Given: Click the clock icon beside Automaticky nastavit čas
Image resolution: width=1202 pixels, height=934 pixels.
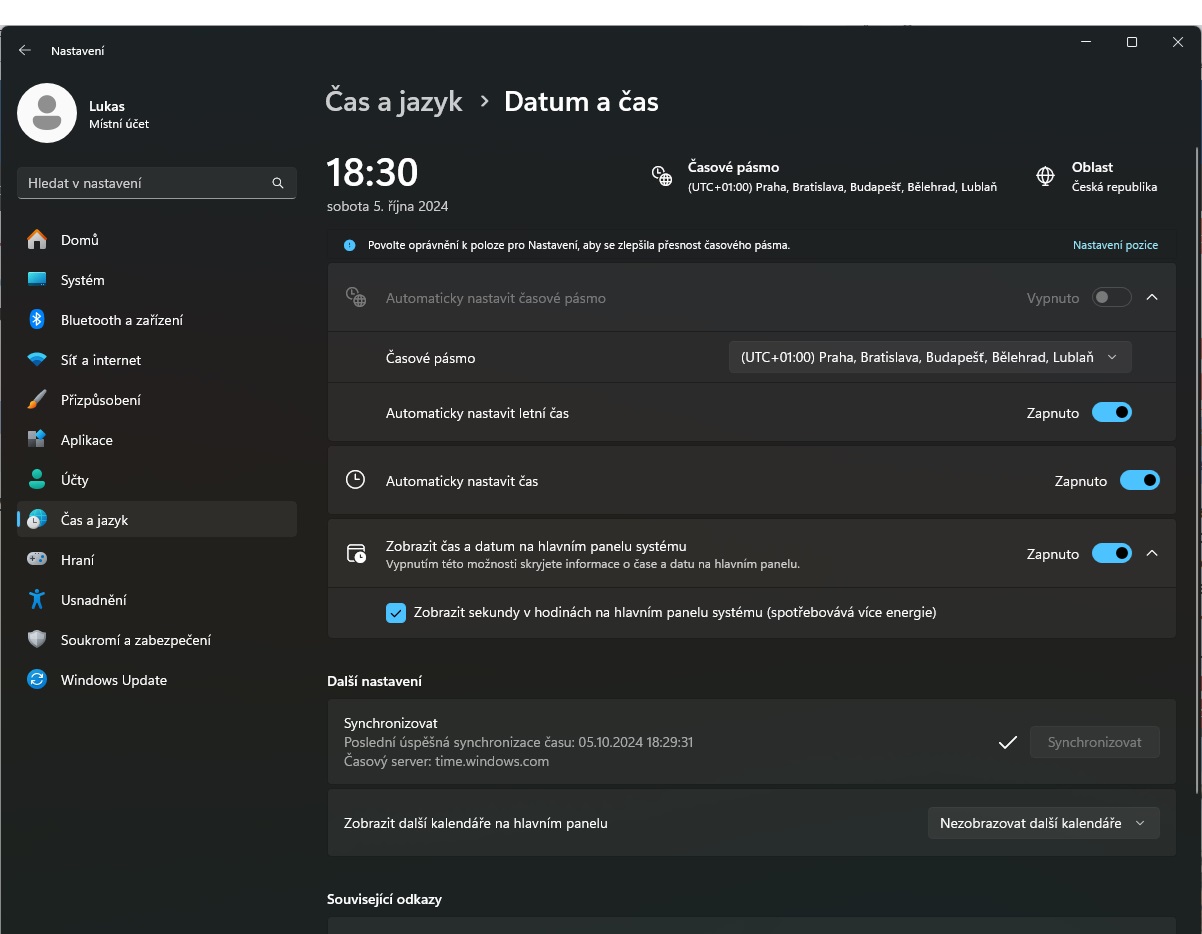Looking at the screenshot, I should click(x=355, y=480).
